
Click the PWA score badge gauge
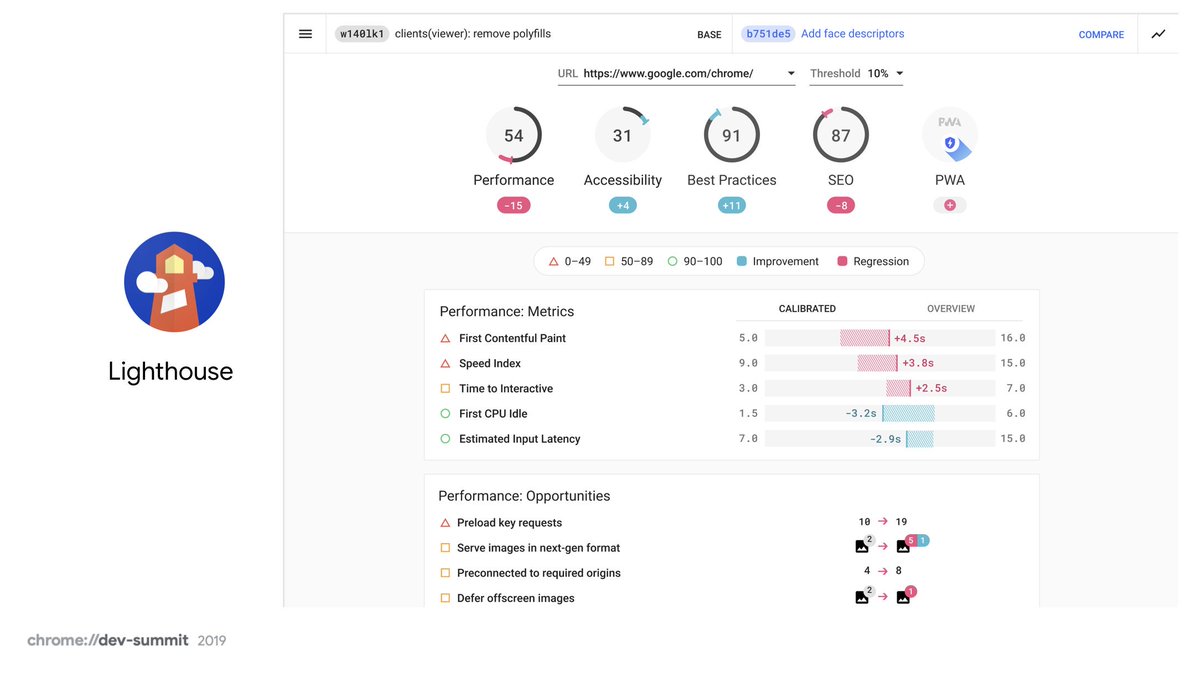[949, 134]
